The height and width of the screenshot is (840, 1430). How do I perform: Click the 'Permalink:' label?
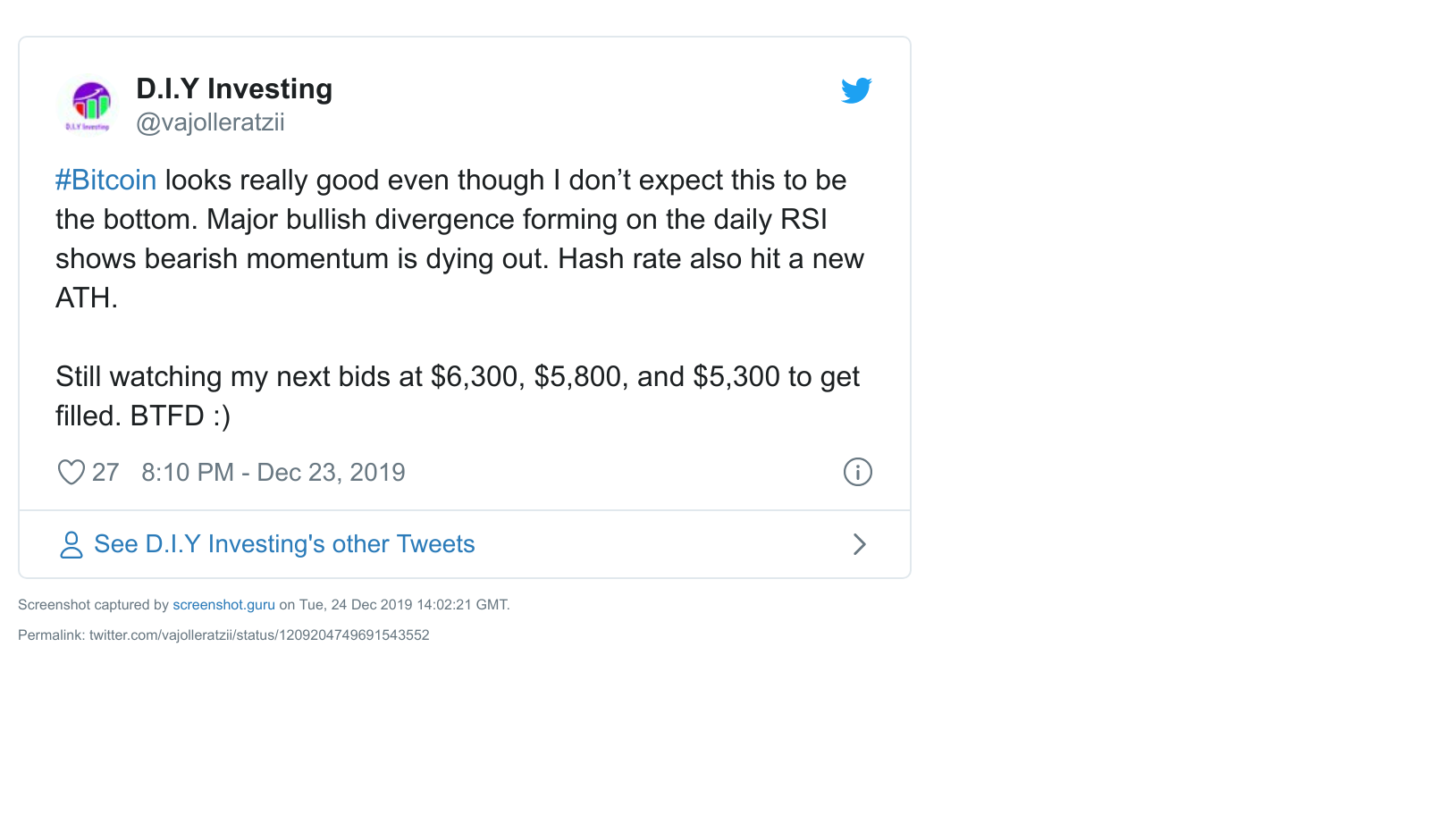51,635
